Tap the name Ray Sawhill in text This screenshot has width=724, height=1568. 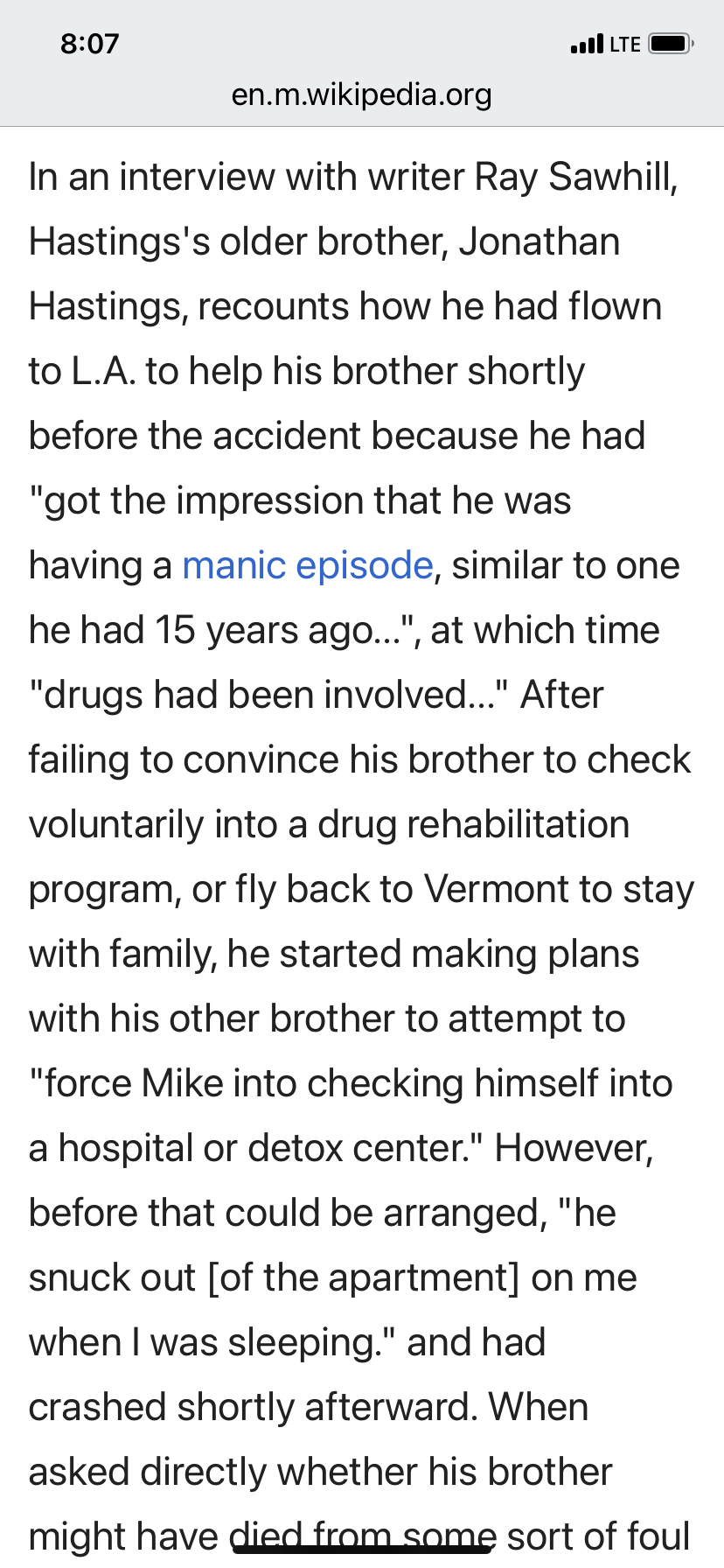pos(575,177)
